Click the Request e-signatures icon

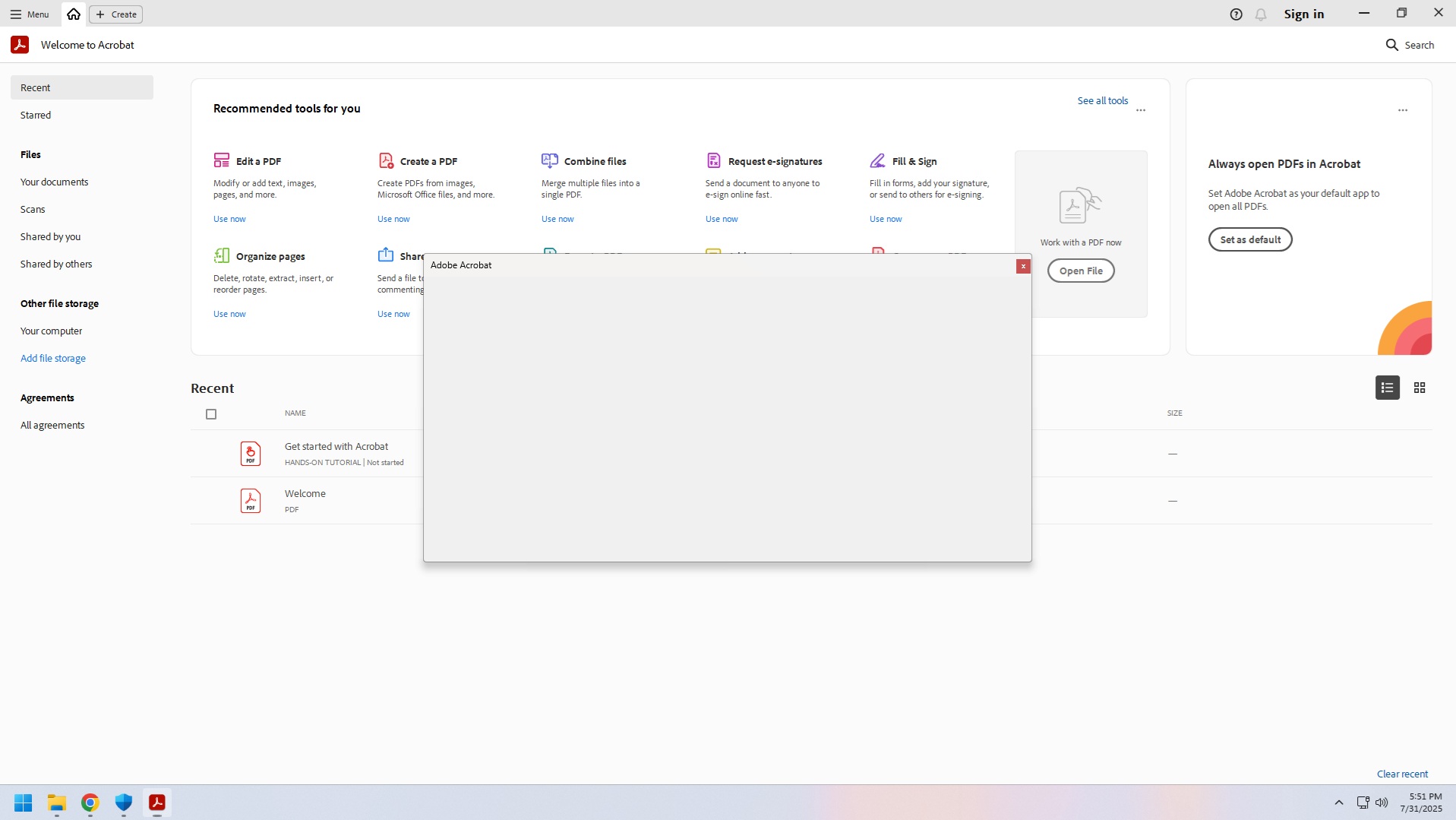(x=713, y=160)
